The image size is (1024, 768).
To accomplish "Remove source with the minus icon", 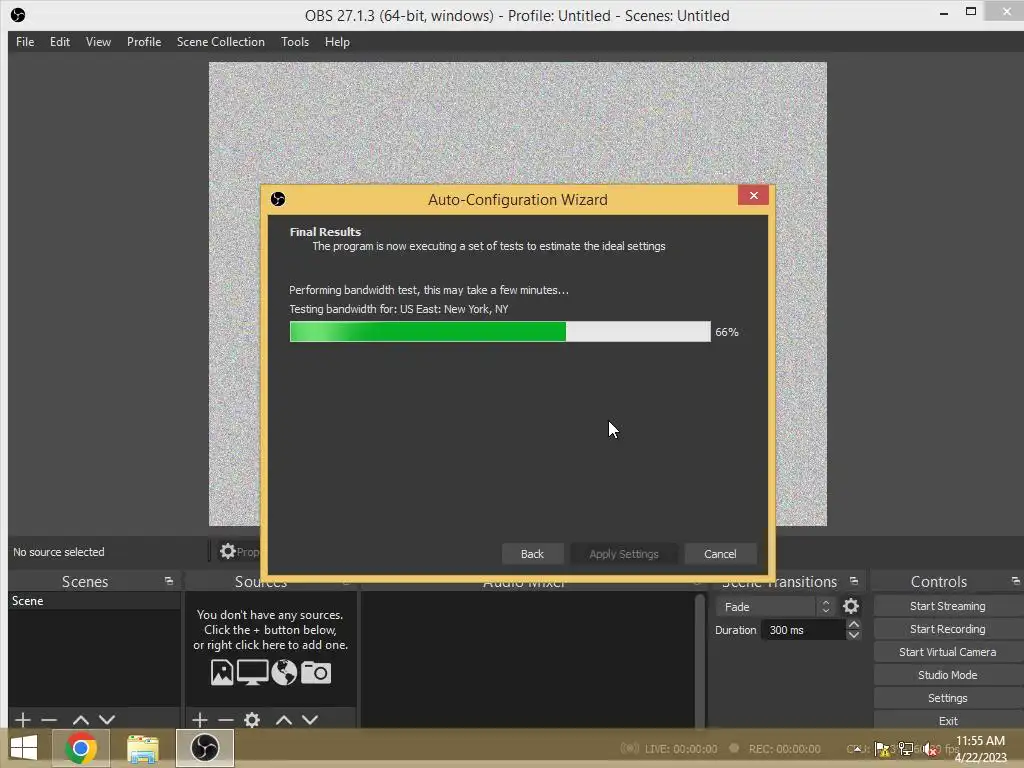I will [226, 720].
